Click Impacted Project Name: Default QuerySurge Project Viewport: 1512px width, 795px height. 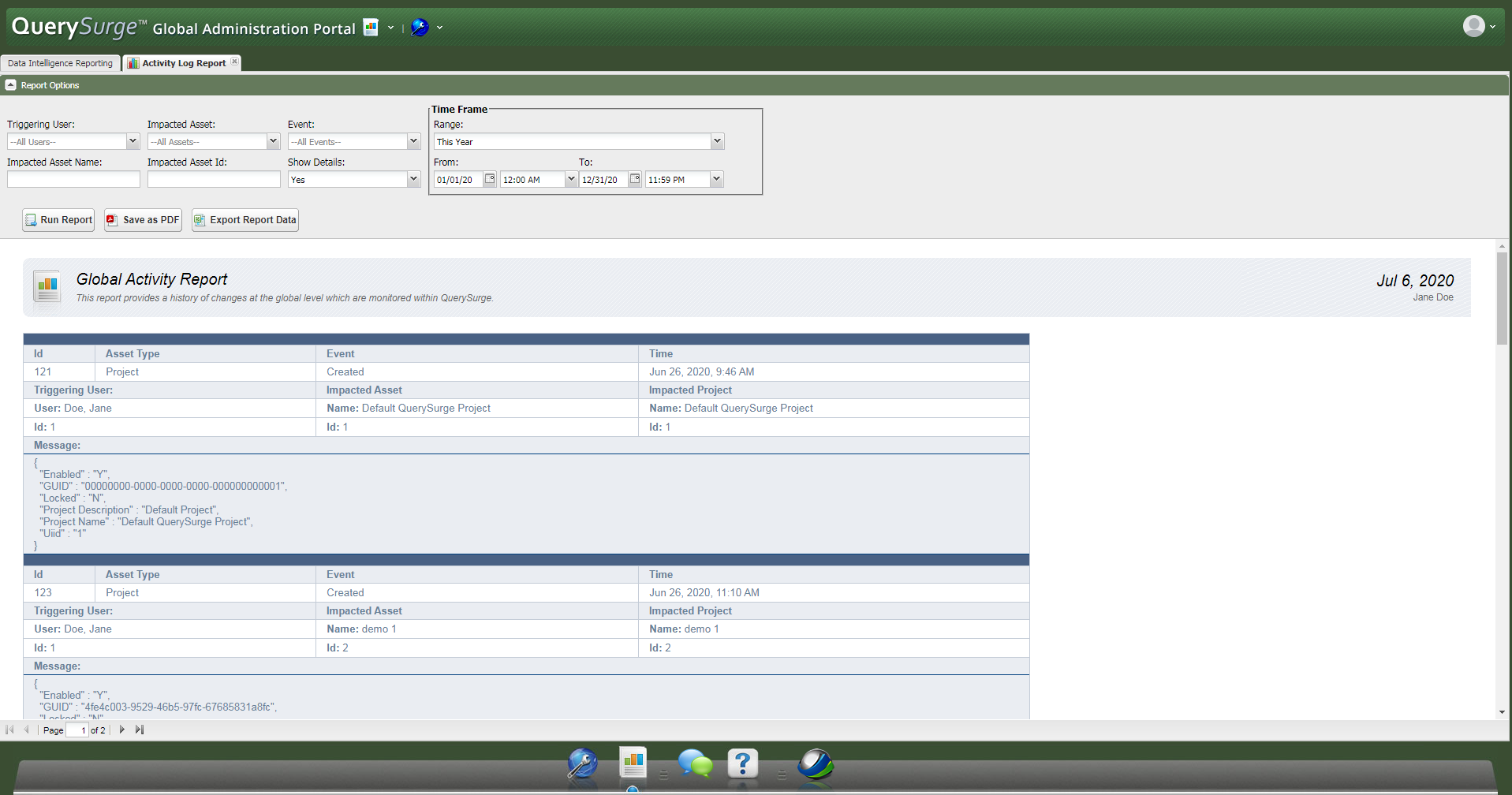[731, 408]
